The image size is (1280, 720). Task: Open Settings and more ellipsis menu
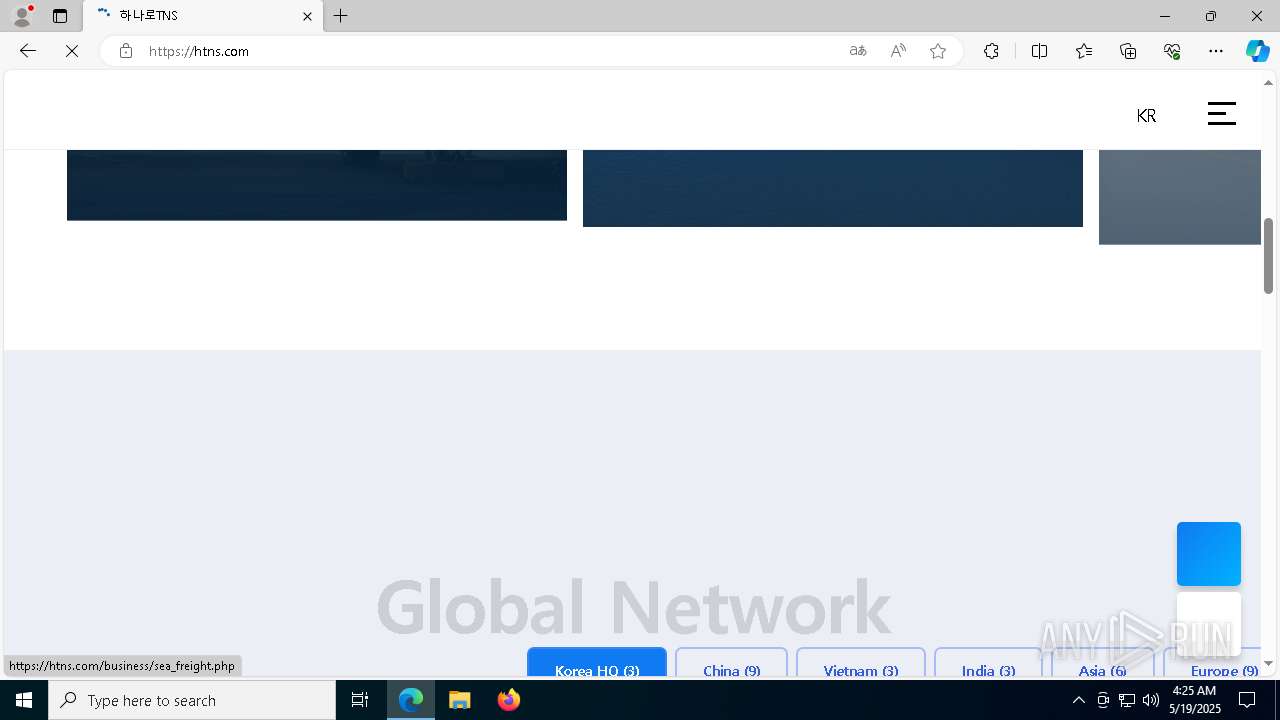[x=1216, y=51]
